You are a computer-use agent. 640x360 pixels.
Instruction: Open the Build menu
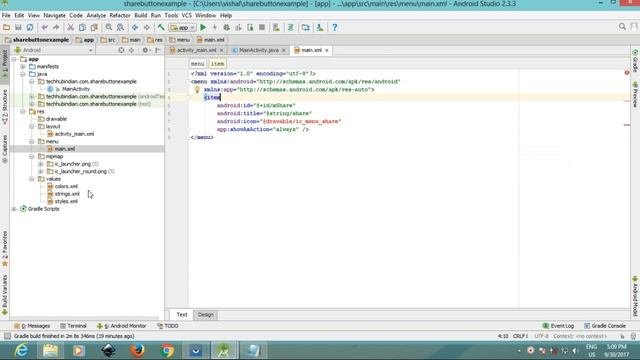(141, 15)
